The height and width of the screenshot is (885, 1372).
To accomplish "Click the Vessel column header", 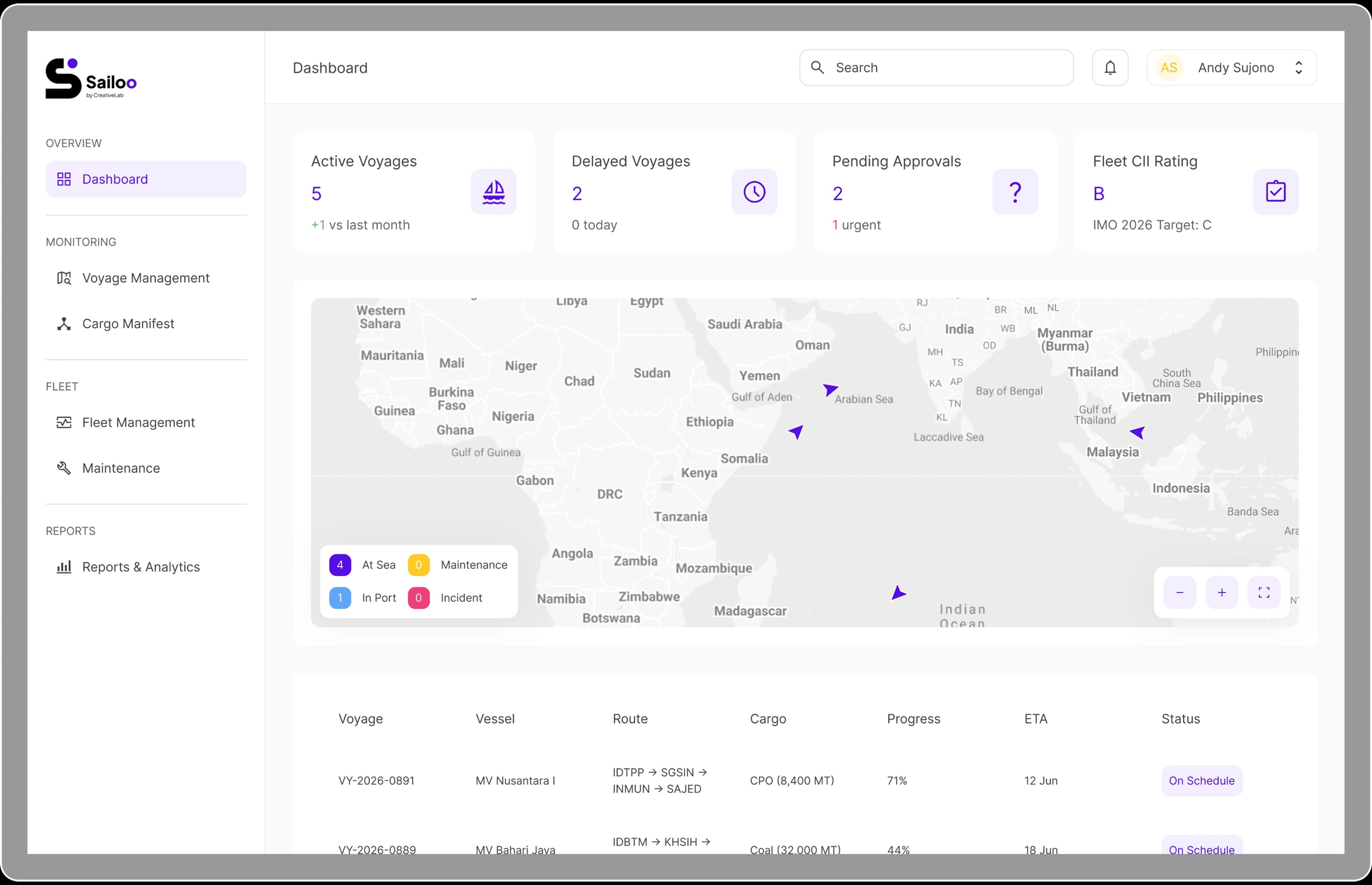I will tap(495, 719).
